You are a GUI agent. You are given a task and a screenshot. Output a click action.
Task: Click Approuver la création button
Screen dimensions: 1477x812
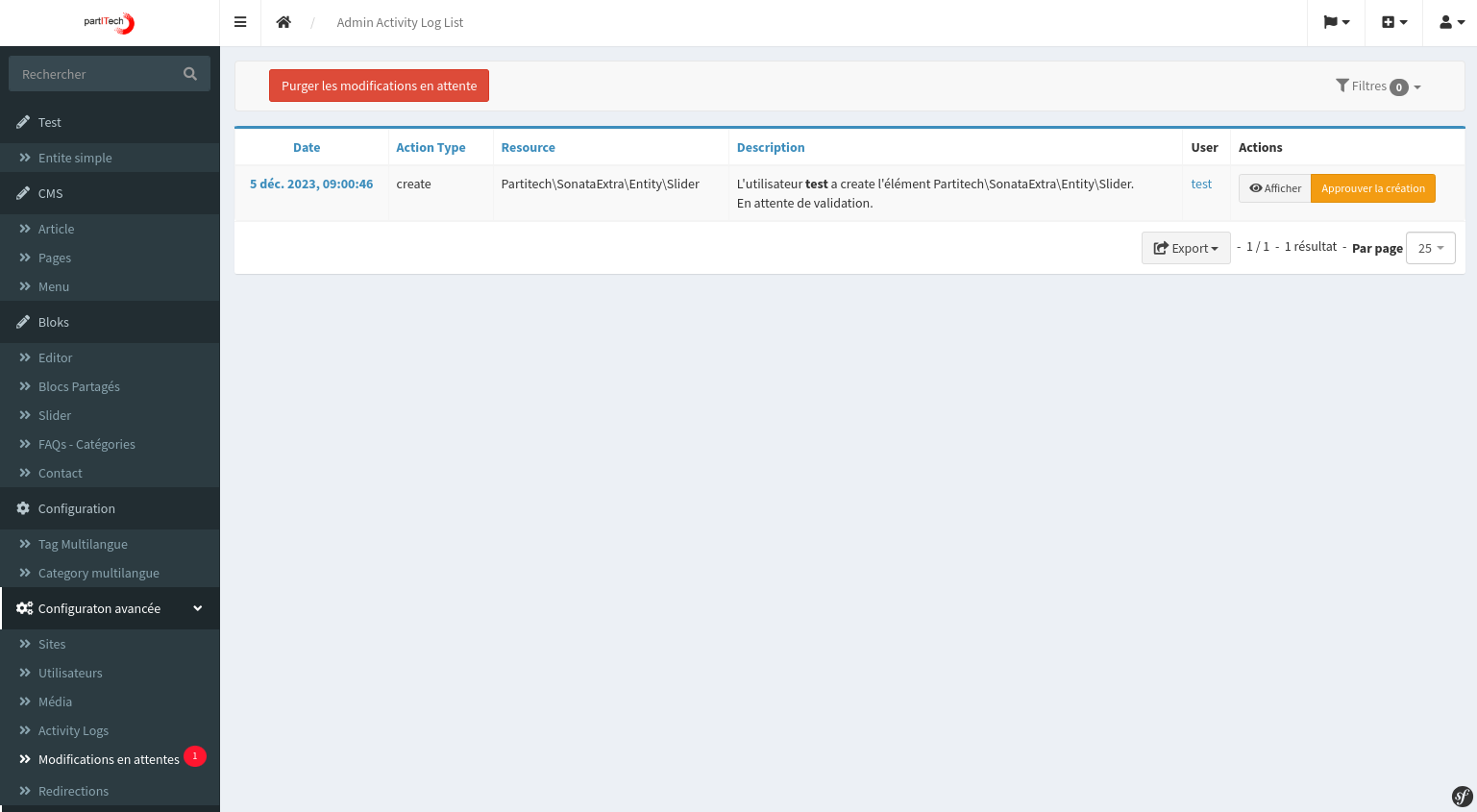[1372, 188]
